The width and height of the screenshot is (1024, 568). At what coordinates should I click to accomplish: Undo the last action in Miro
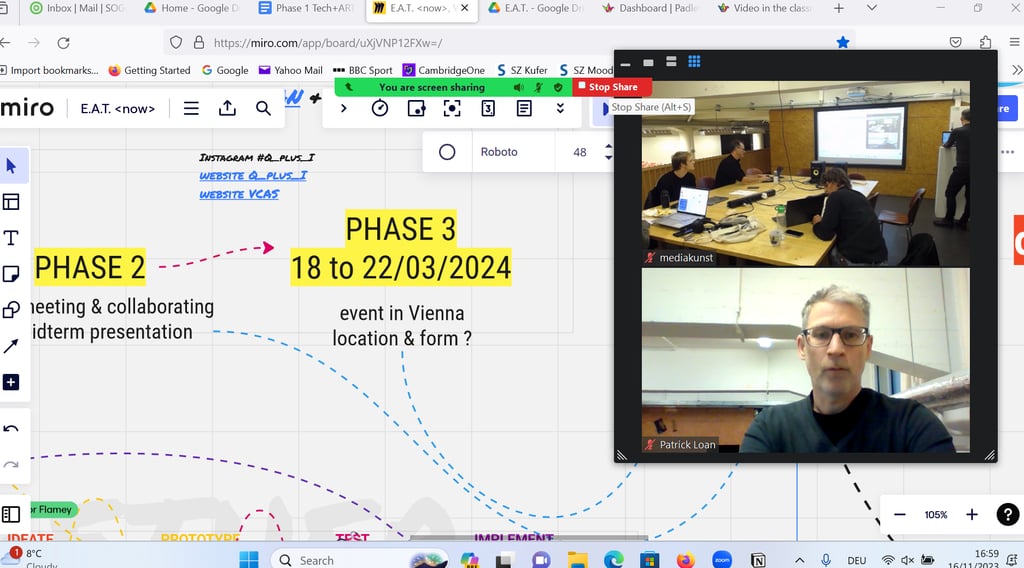pos(11,429)
